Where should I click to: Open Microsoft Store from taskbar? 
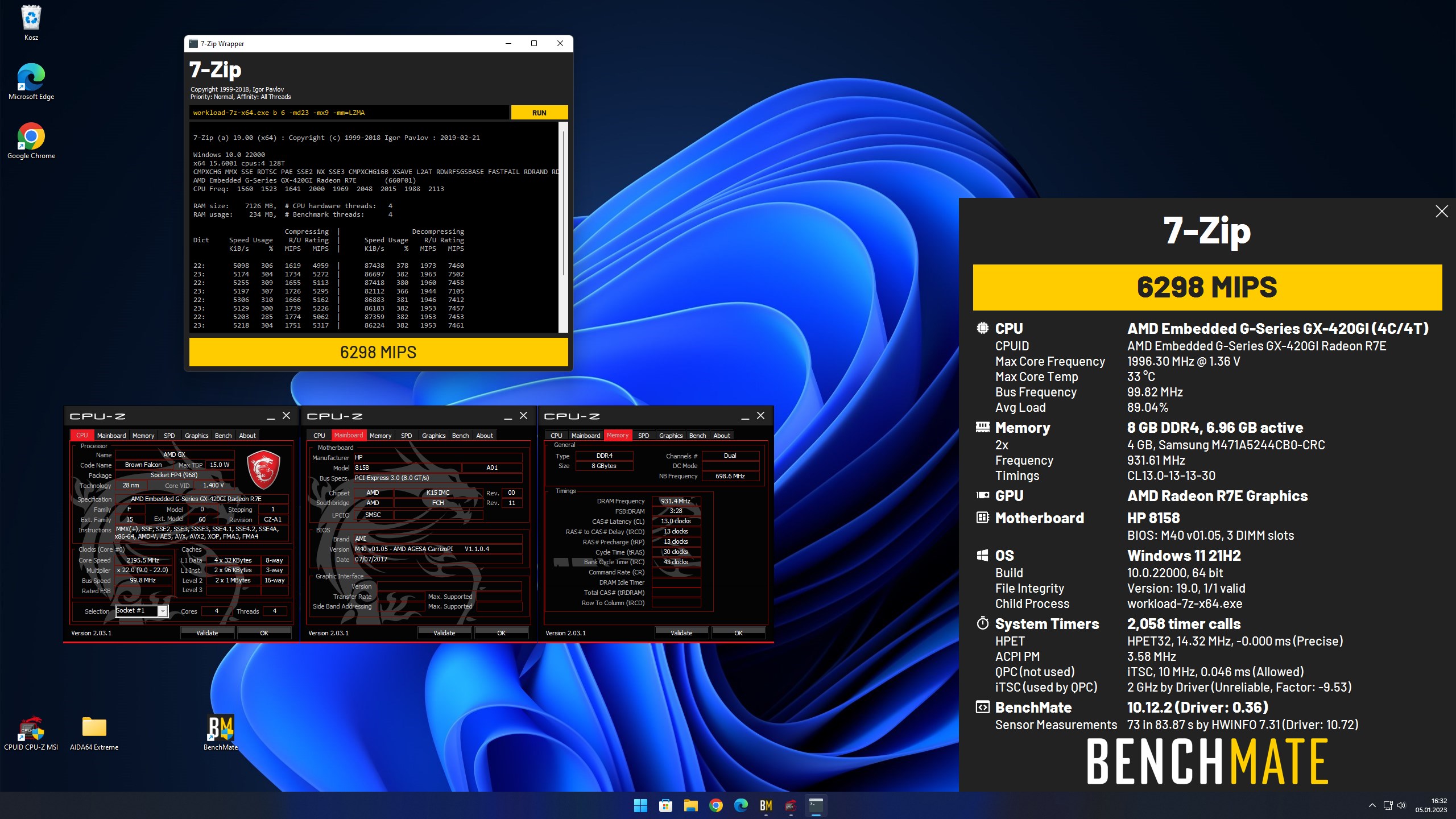point(665,805)
